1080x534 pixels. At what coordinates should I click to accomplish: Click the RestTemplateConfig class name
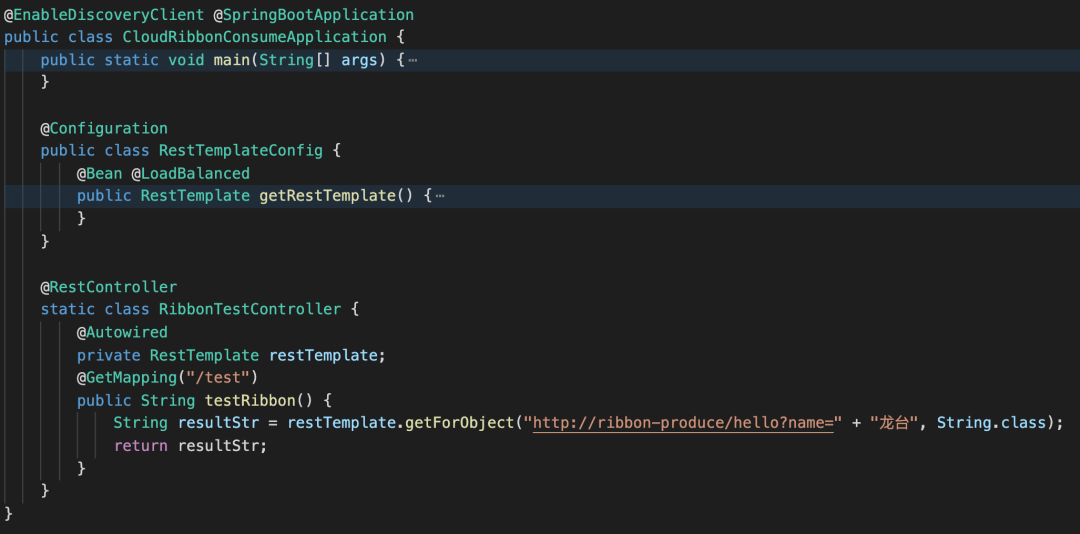[241, 151]
